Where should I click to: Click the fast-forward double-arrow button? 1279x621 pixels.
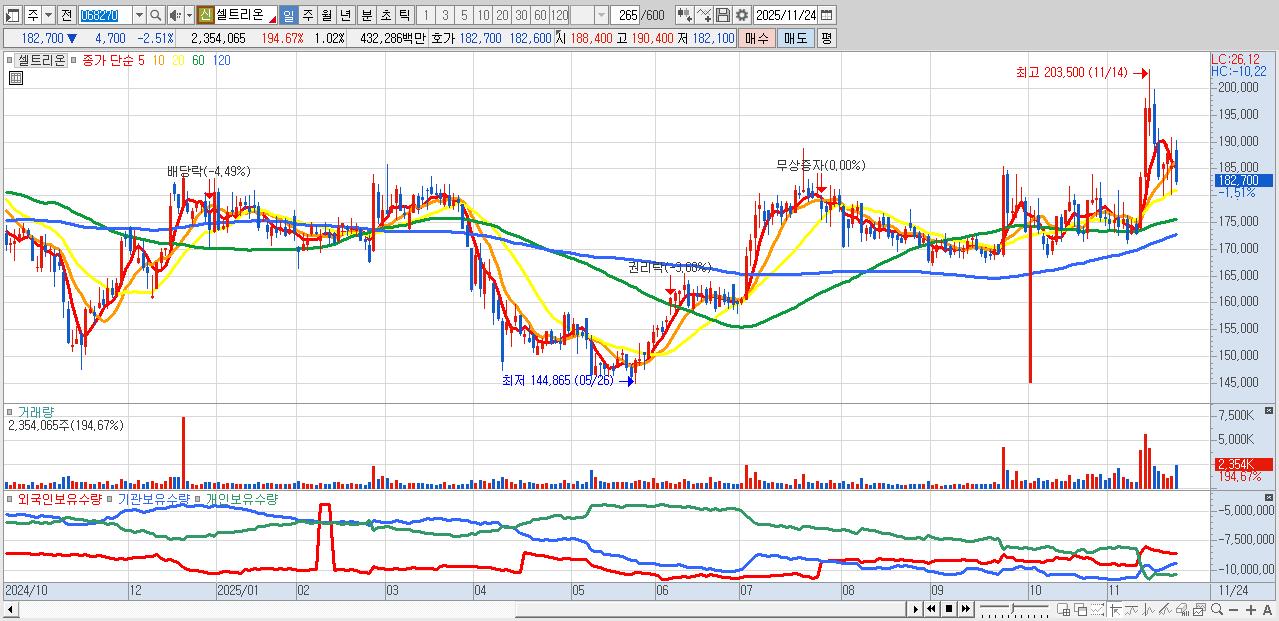click(966, 609)
